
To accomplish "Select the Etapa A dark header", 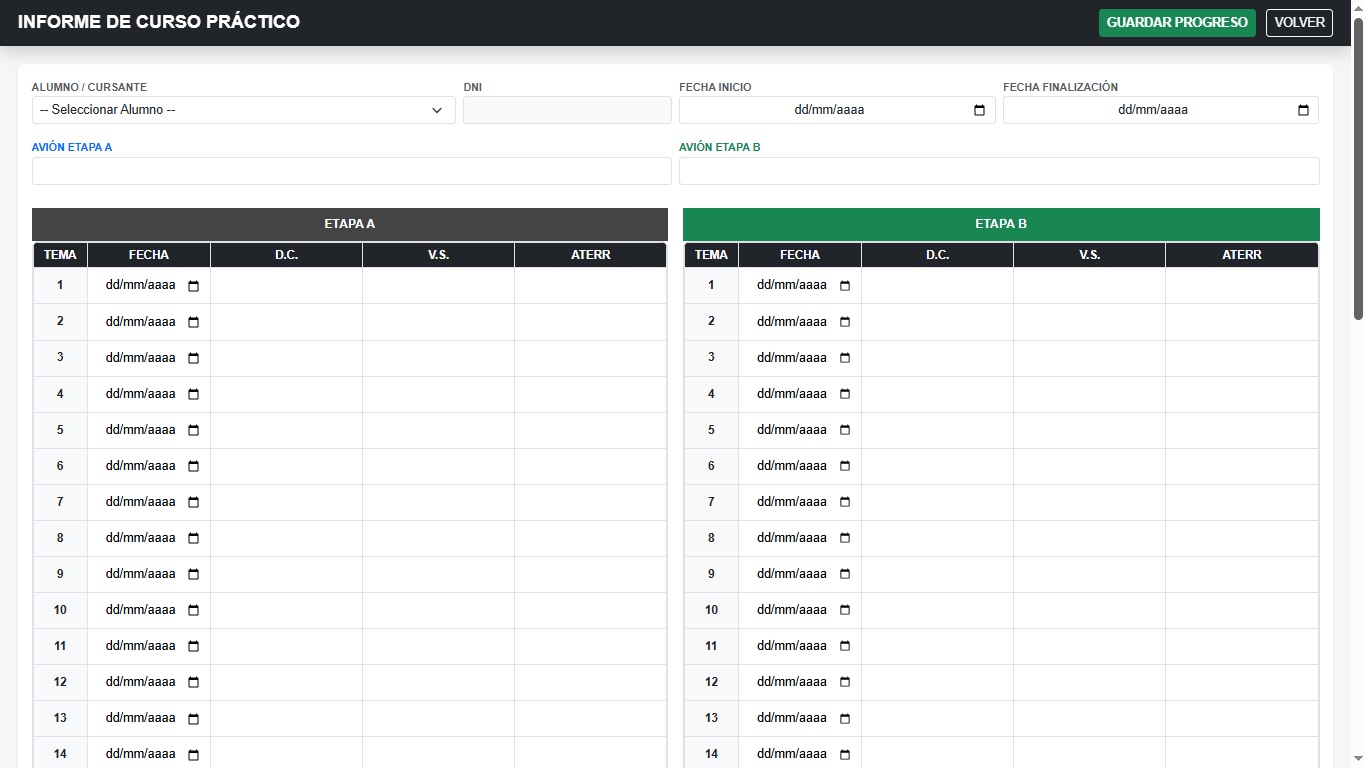I will [349, 224].
